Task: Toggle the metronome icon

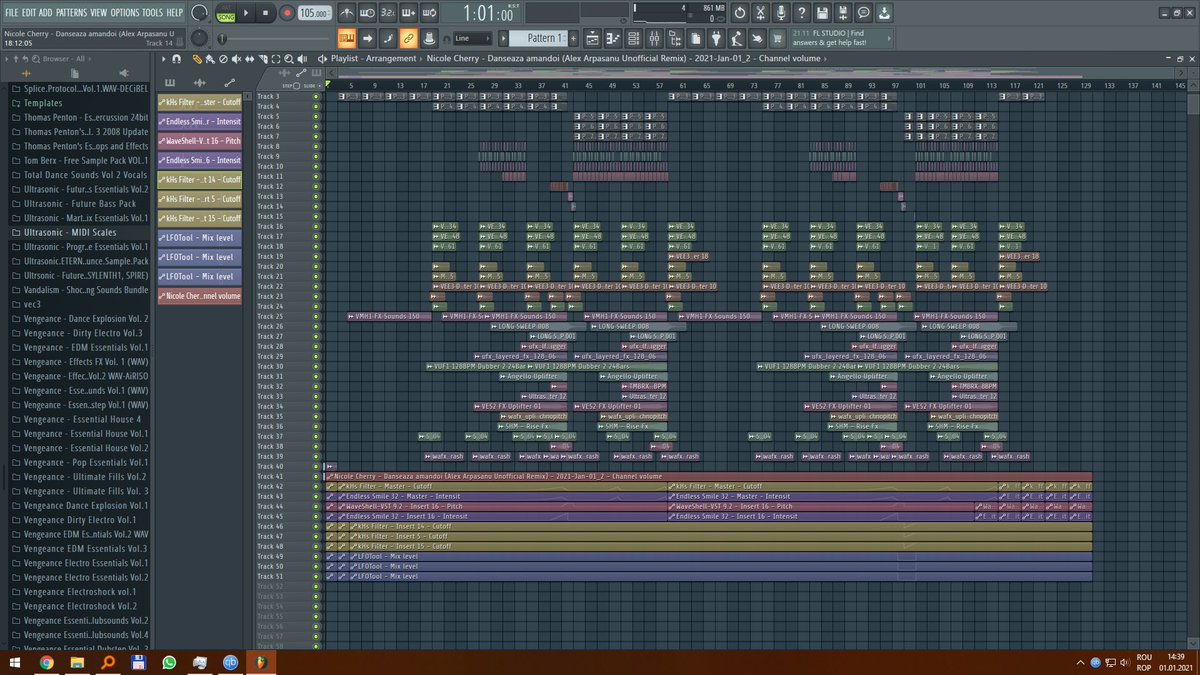Action: pyautogui.click(x=346, y=13)
